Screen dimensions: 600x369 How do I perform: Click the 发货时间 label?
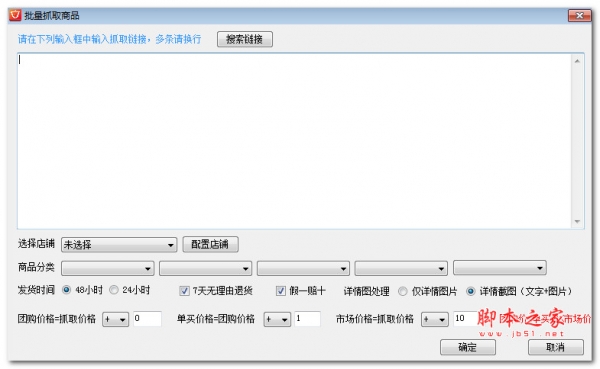point(36,290)
